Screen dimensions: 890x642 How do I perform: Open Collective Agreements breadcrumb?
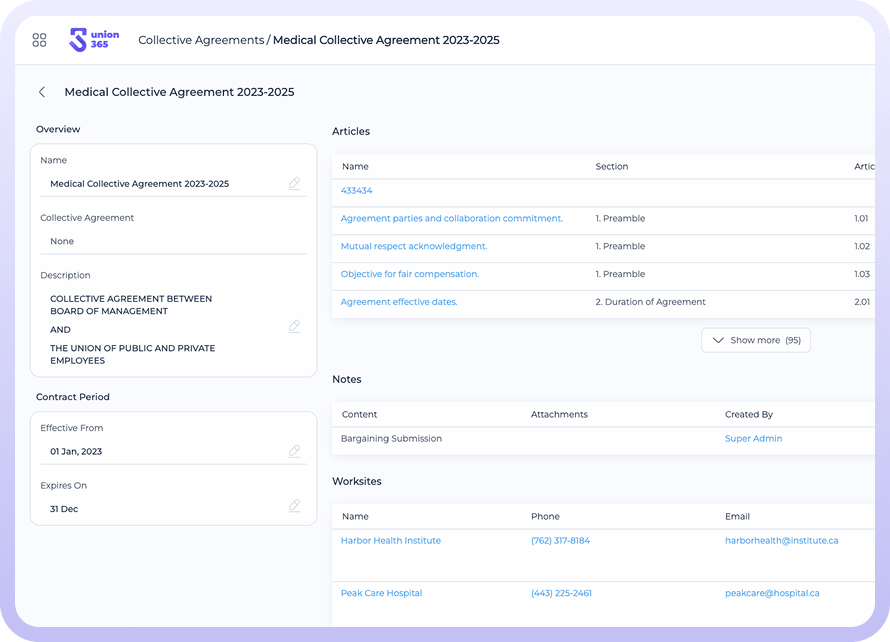point(200,41)
